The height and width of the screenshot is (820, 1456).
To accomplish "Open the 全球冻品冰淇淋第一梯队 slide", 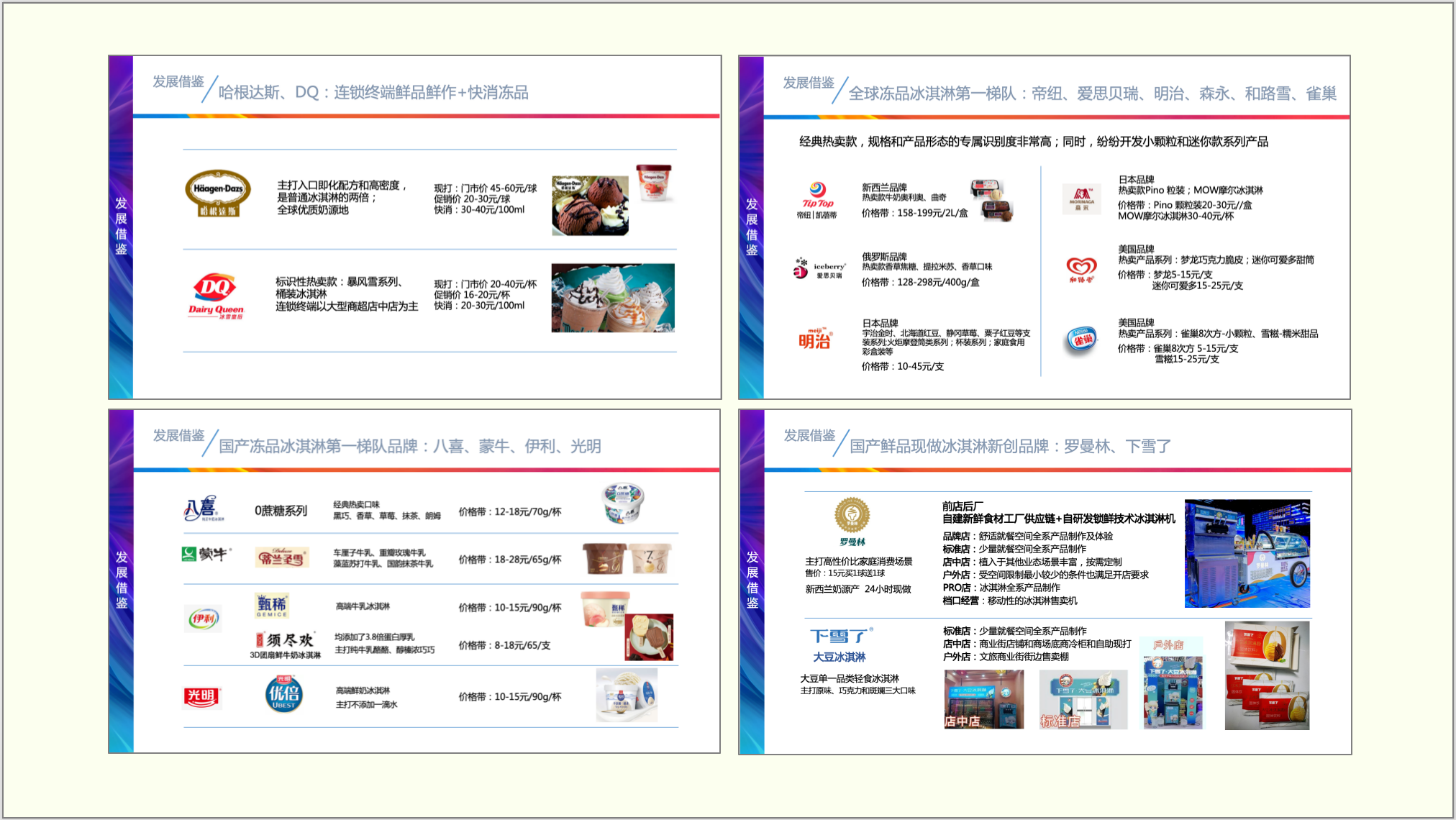I will coord(1091,94).
